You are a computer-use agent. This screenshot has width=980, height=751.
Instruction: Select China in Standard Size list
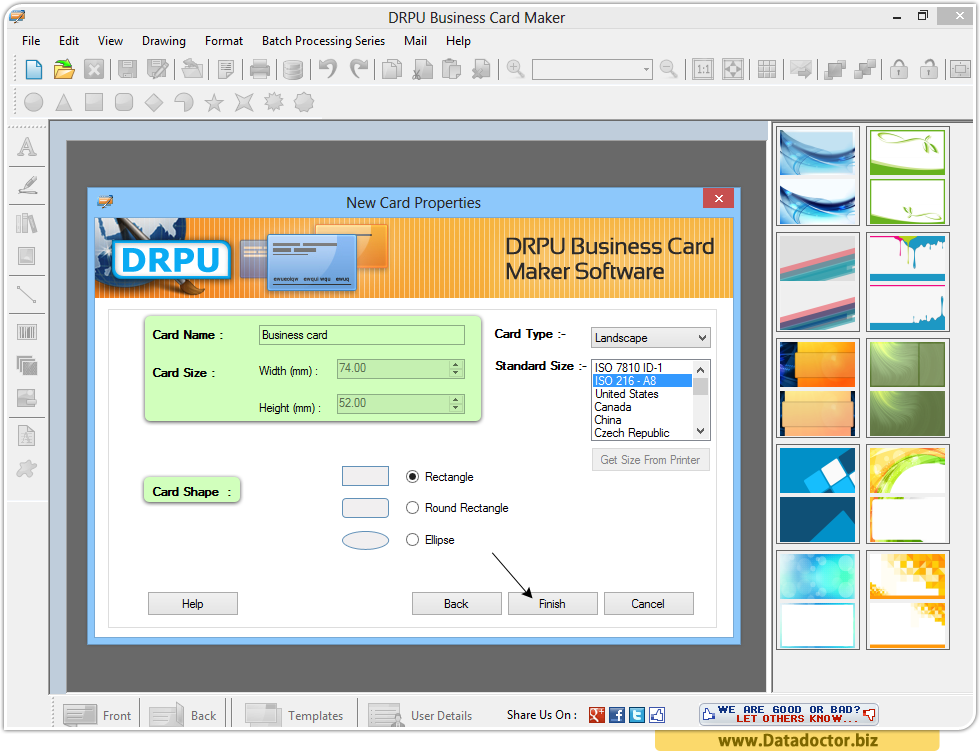pyautogui.click(x=642, y=420)
